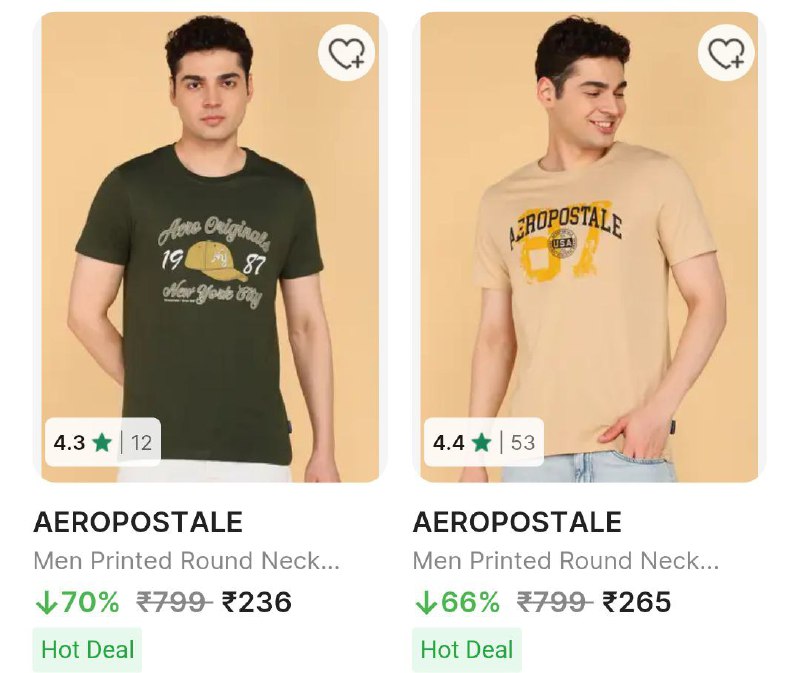Click the Hot Deal tag under ₹265
The height and width of the screenshot is (673, 800).
(x=467, y=650)
